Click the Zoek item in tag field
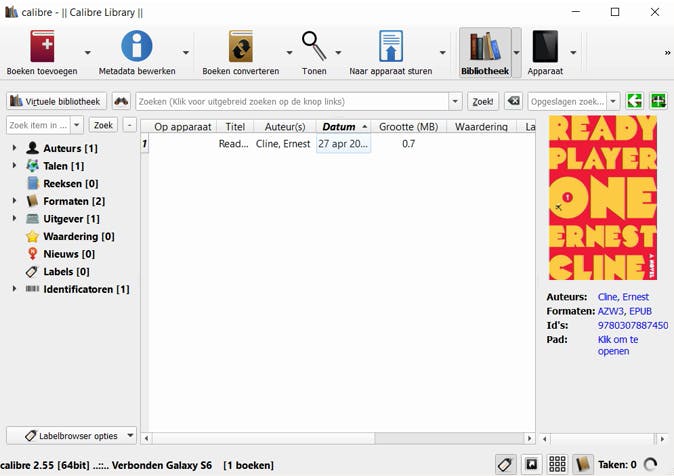Image resolution: width=674 pixels, height=476 pixels. click(38, 125)
